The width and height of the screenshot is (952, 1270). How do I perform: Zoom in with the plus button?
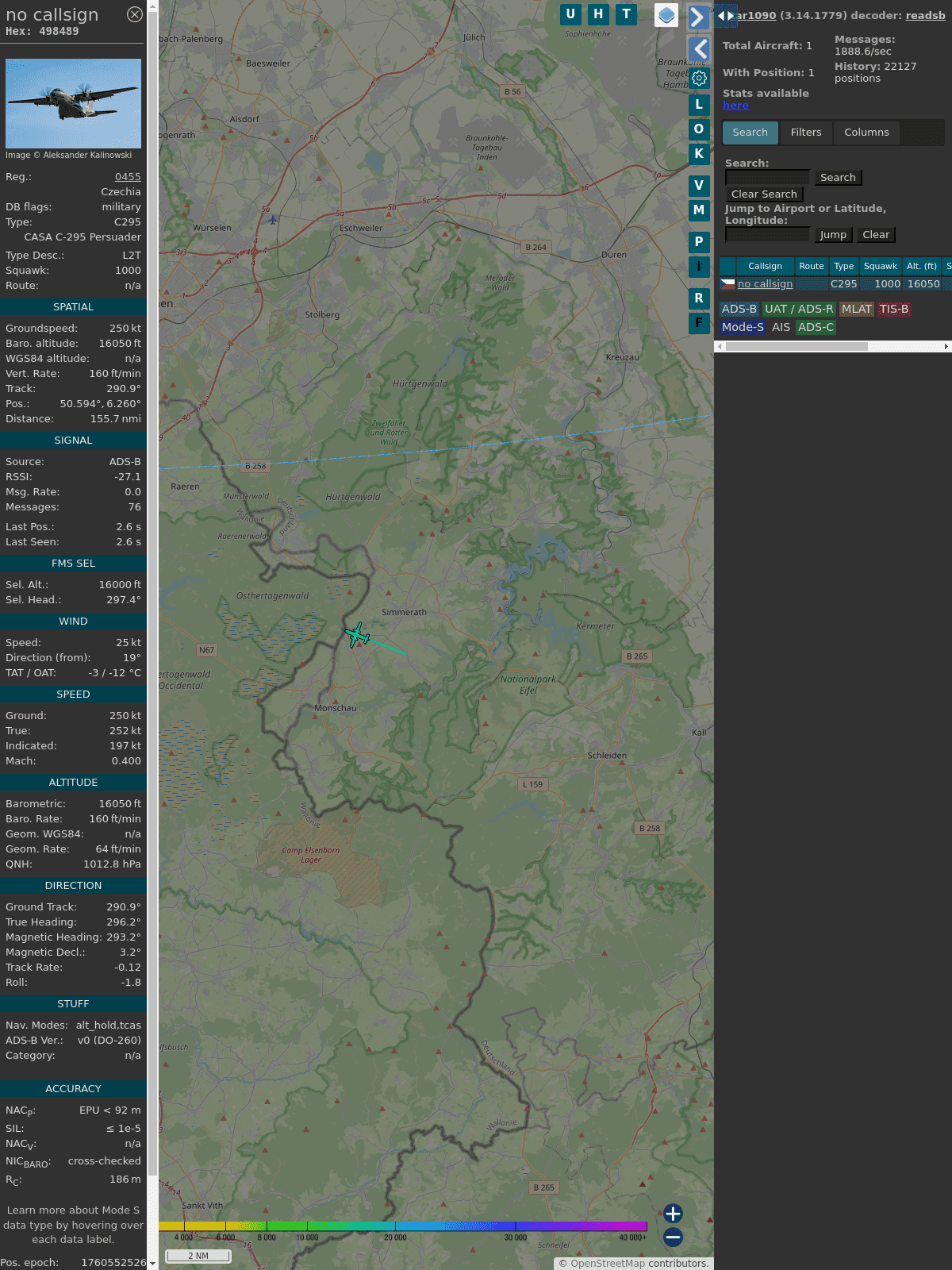click(x=673, y=1213)
